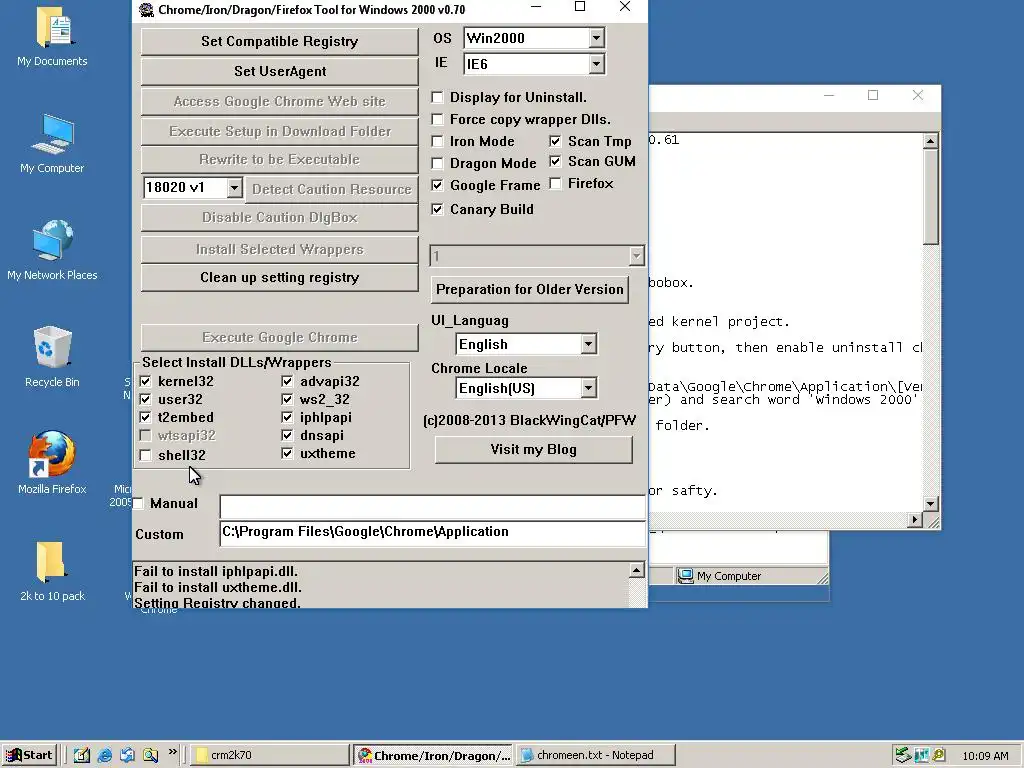Viewport: 1024px width, 768px height.
Task: Switch to crm2k70 taskbar window
Action: point(270,755)
